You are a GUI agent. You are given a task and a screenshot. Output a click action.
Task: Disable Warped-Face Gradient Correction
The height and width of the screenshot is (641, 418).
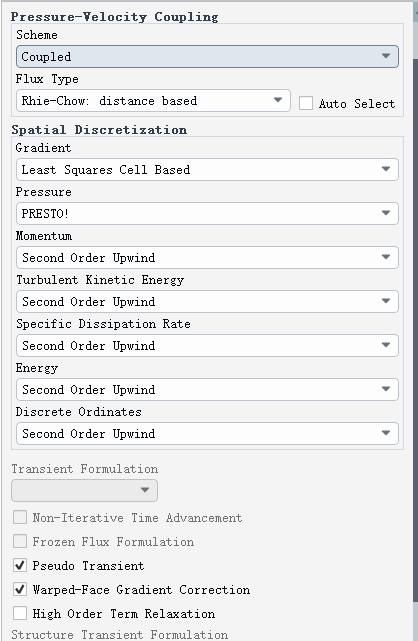(20, 589)
